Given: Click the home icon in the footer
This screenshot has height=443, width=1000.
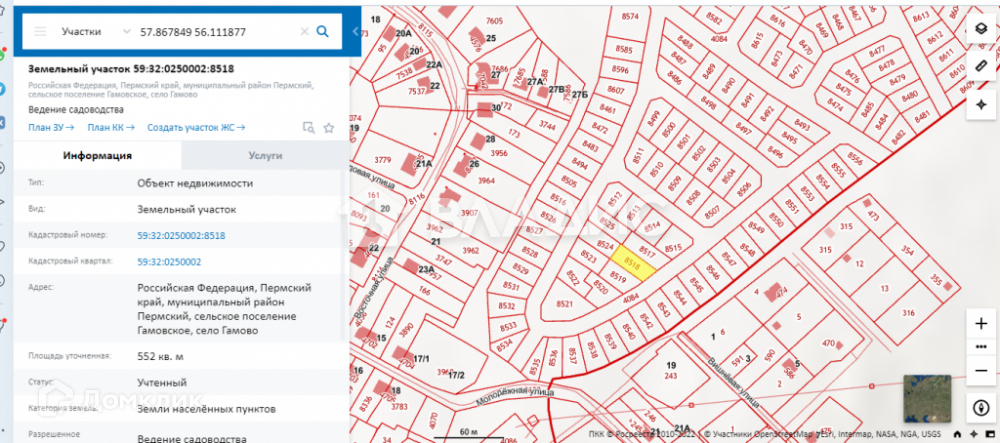Looking at the screenshot, I should [957, 435].
